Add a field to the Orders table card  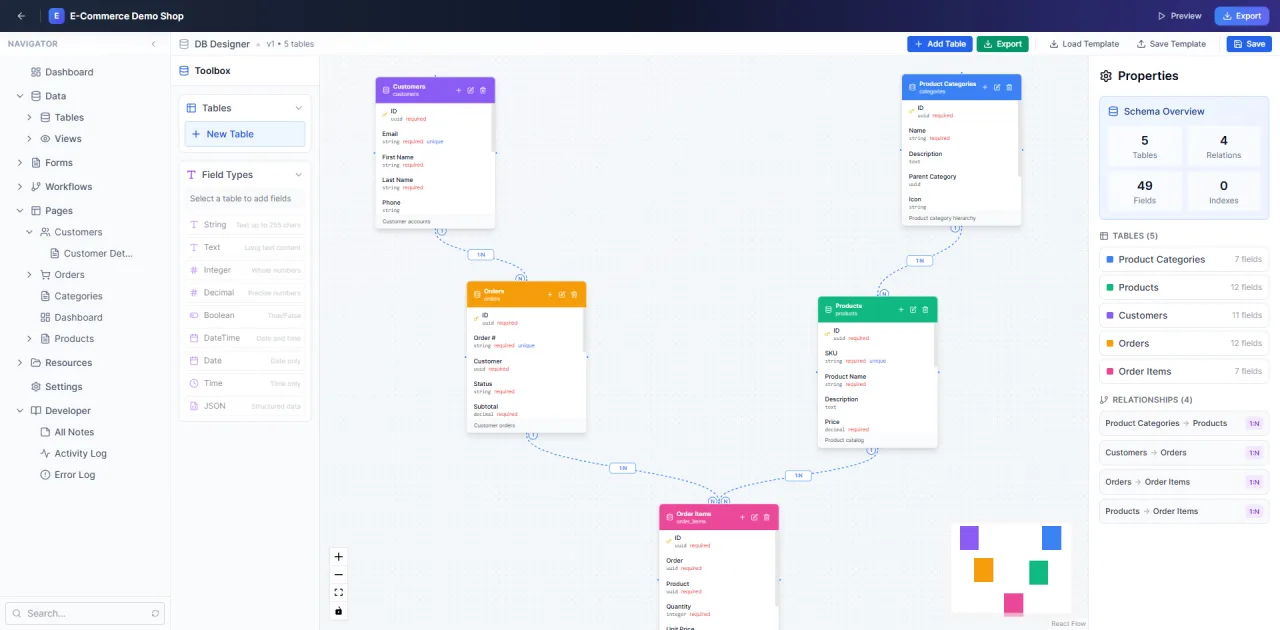pyautogui.click(x=550, y=294)
